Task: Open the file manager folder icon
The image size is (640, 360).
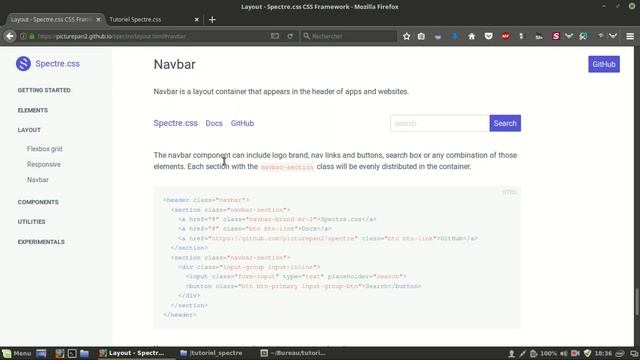Action: point(84,353)
